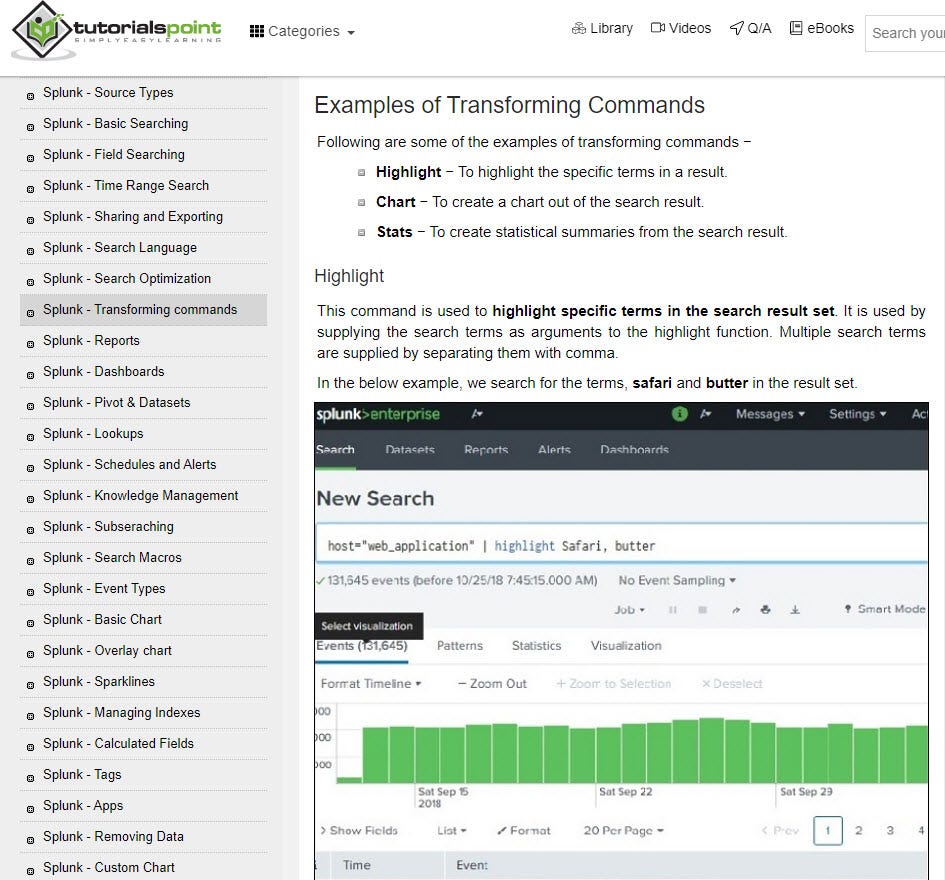This screenshot has height=880, width=945.
Task: Click the Zoom Out timeline button
Action: 492,684
